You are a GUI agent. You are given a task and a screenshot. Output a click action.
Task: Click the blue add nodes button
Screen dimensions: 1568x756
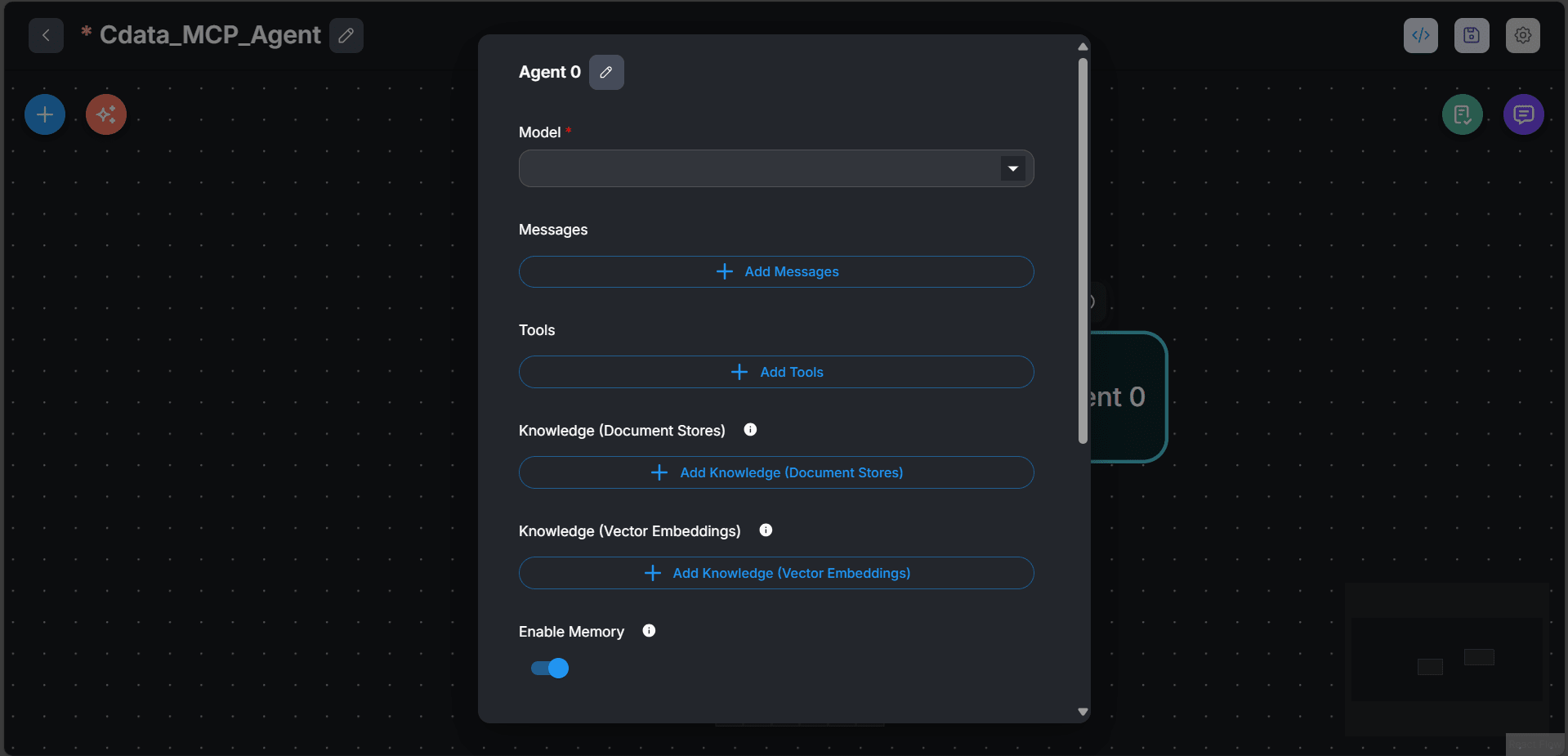click(45, 114)
